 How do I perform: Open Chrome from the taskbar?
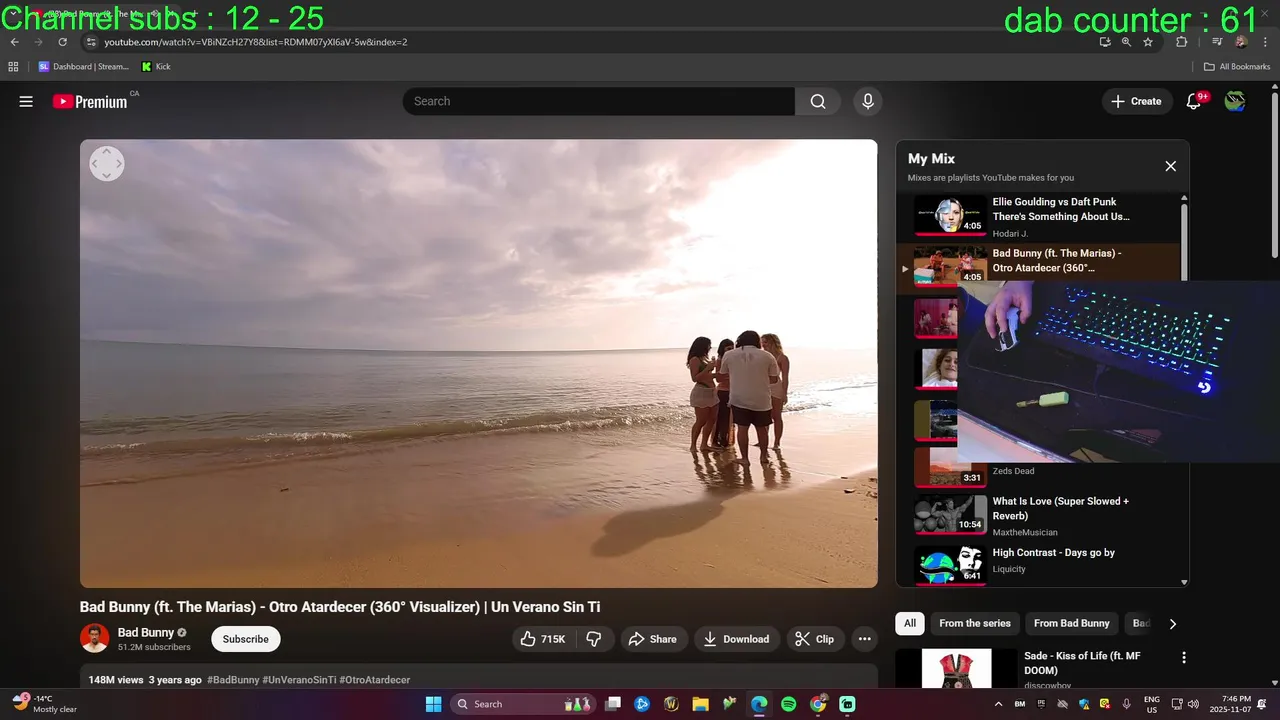coord(818,704)
